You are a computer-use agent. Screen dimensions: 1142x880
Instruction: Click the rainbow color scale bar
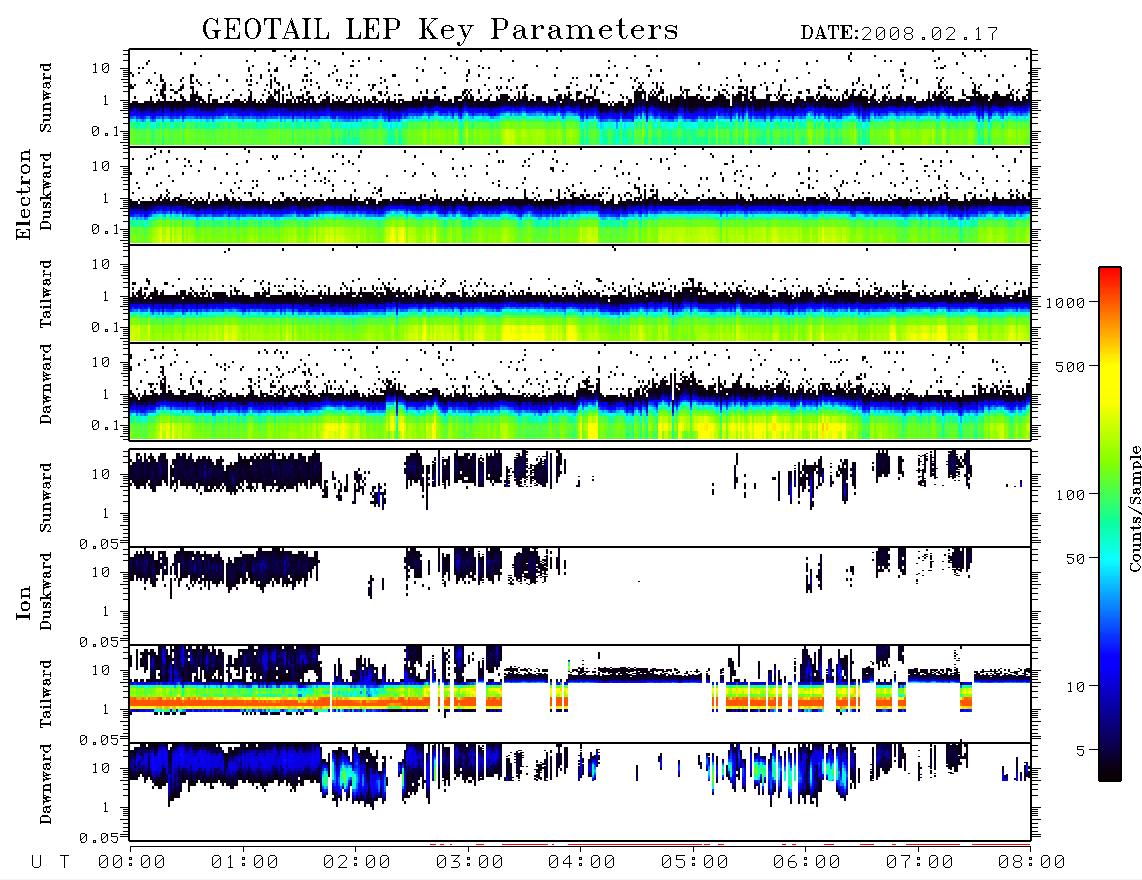(1110, 524)
